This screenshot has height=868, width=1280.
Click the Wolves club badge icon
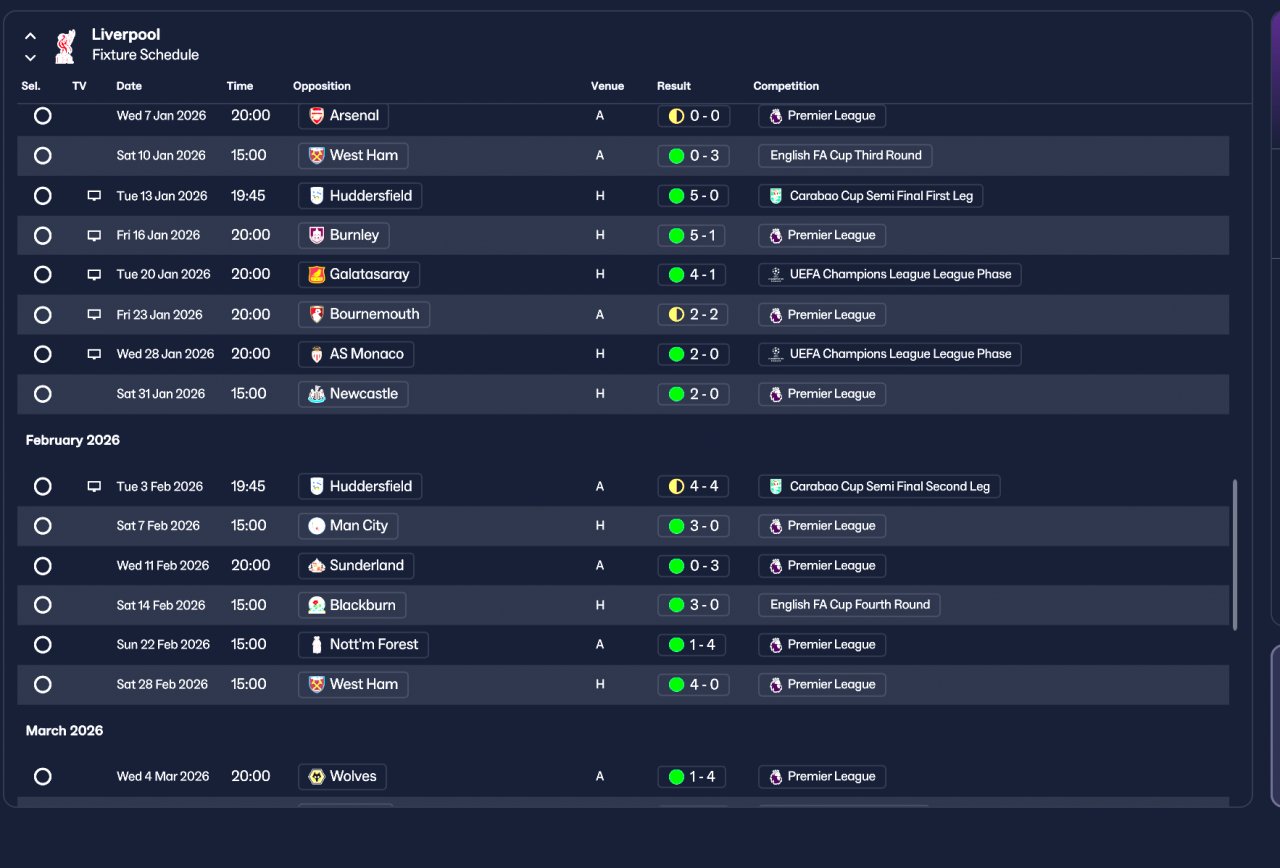click(x=317, y=777)
